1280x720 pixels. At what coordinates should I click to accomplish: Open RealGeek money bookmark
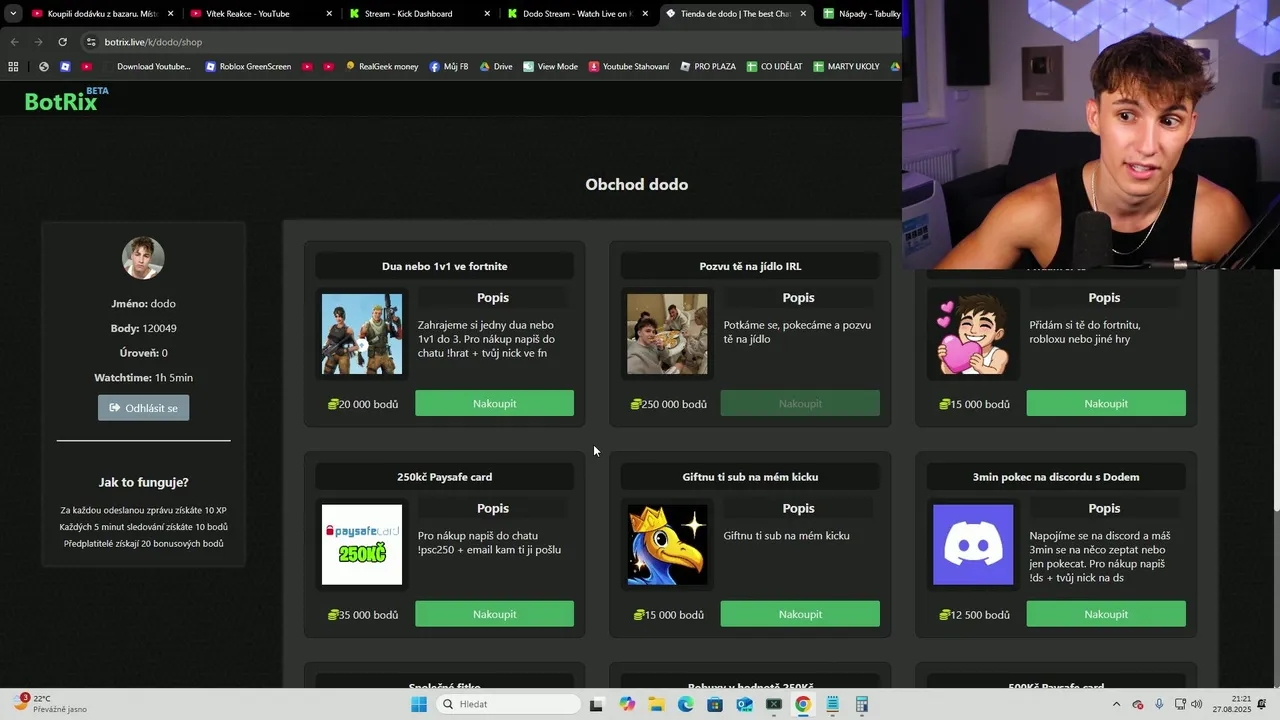[x=382, y=67]
